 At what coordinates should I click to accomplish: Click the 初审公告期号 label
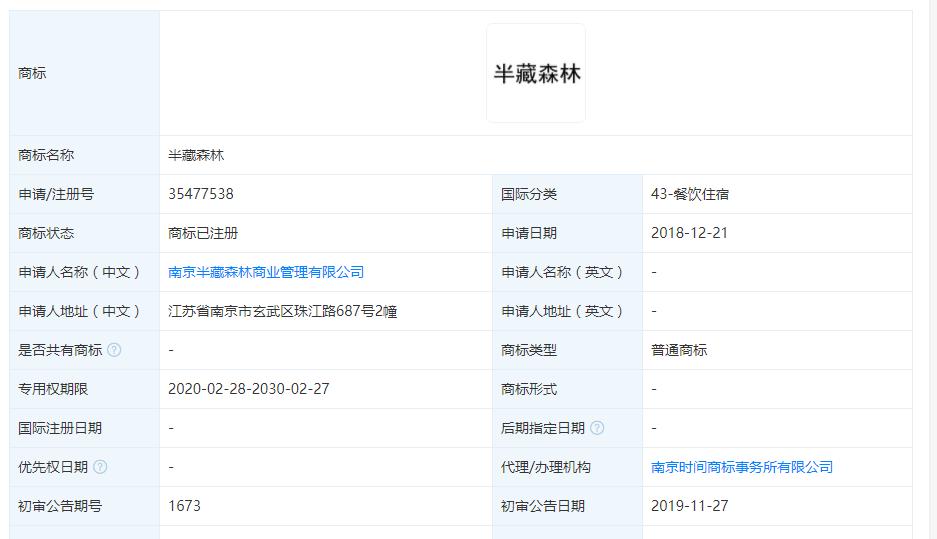(x=60, y=506)
